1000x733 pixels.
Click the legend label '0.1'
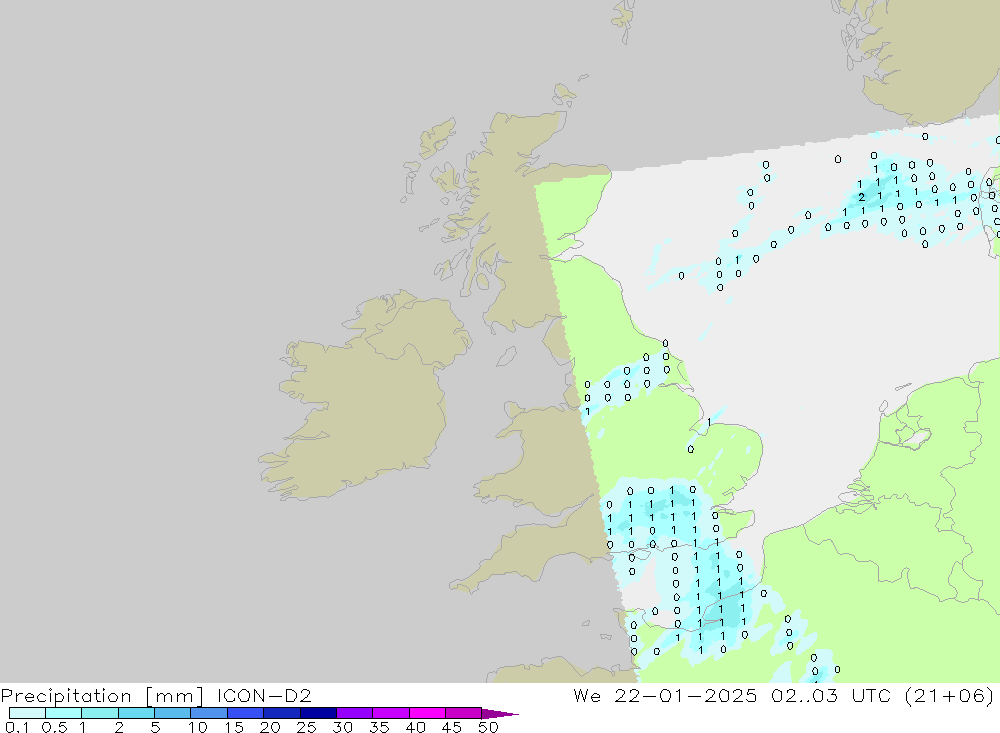(x=17, y=727)
